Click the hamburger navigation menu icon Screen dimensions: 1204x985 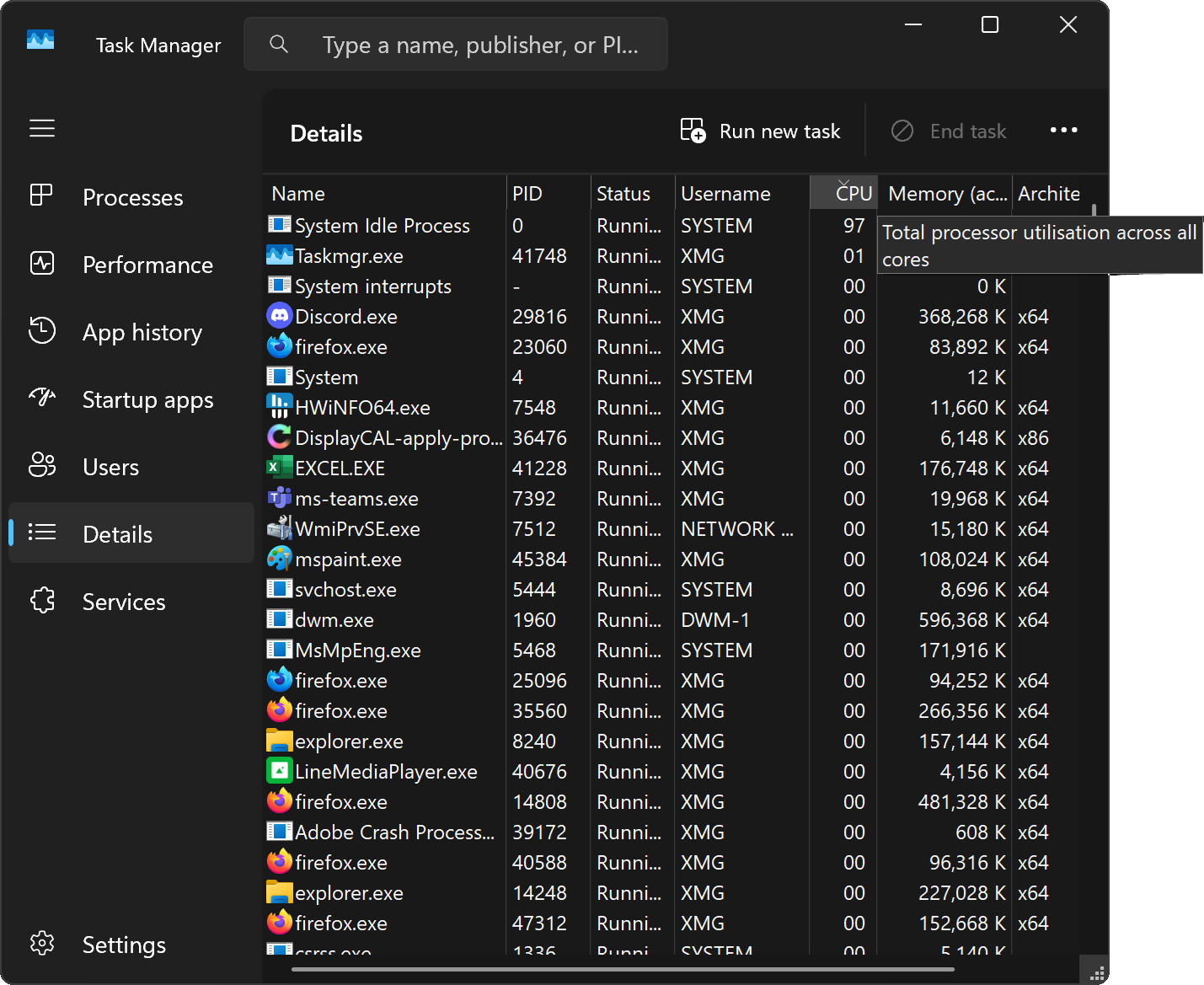pos(42,128)
